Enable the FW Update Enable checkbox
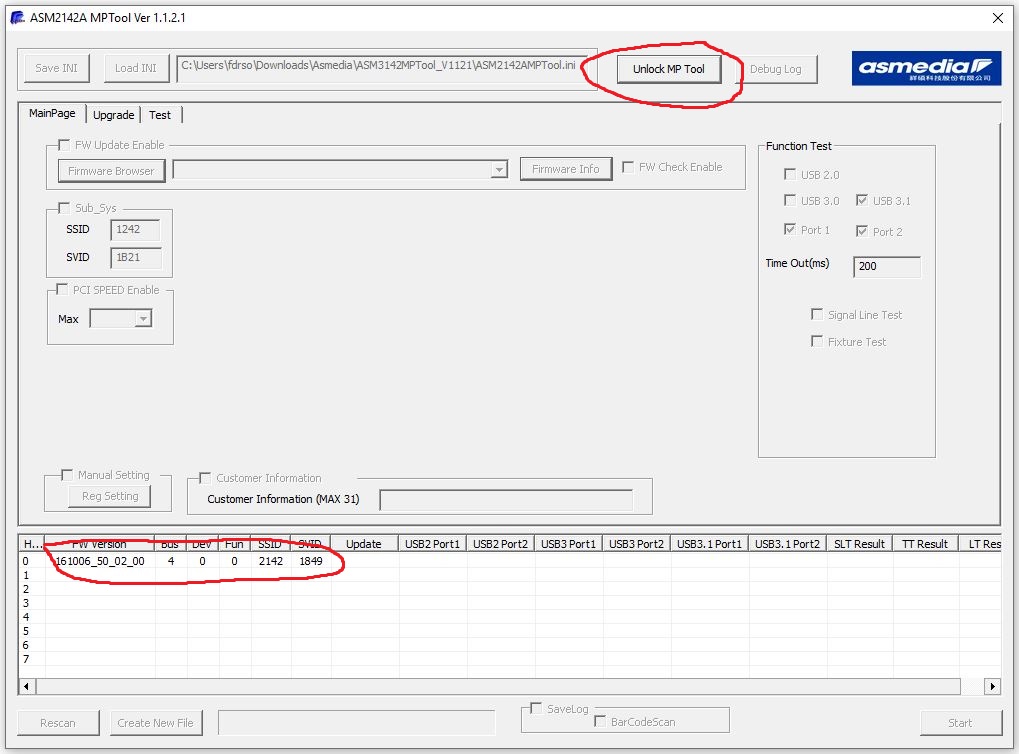This screenshot has height=754, width=1019. point(64,145)
